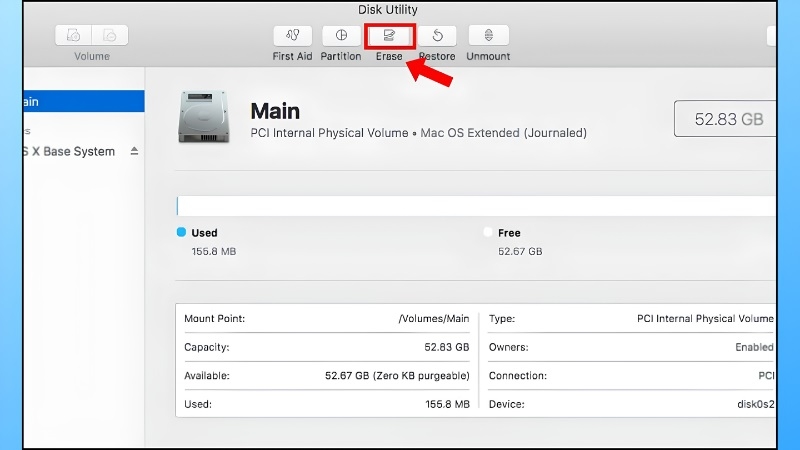Select the Main volume in sidebar
The image size is (800, 450).
tap(84, 102)
